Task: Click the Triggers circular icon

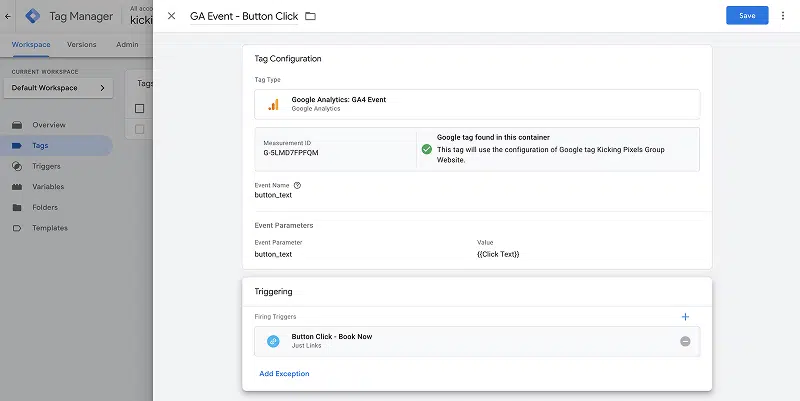Action: (17, 166)
